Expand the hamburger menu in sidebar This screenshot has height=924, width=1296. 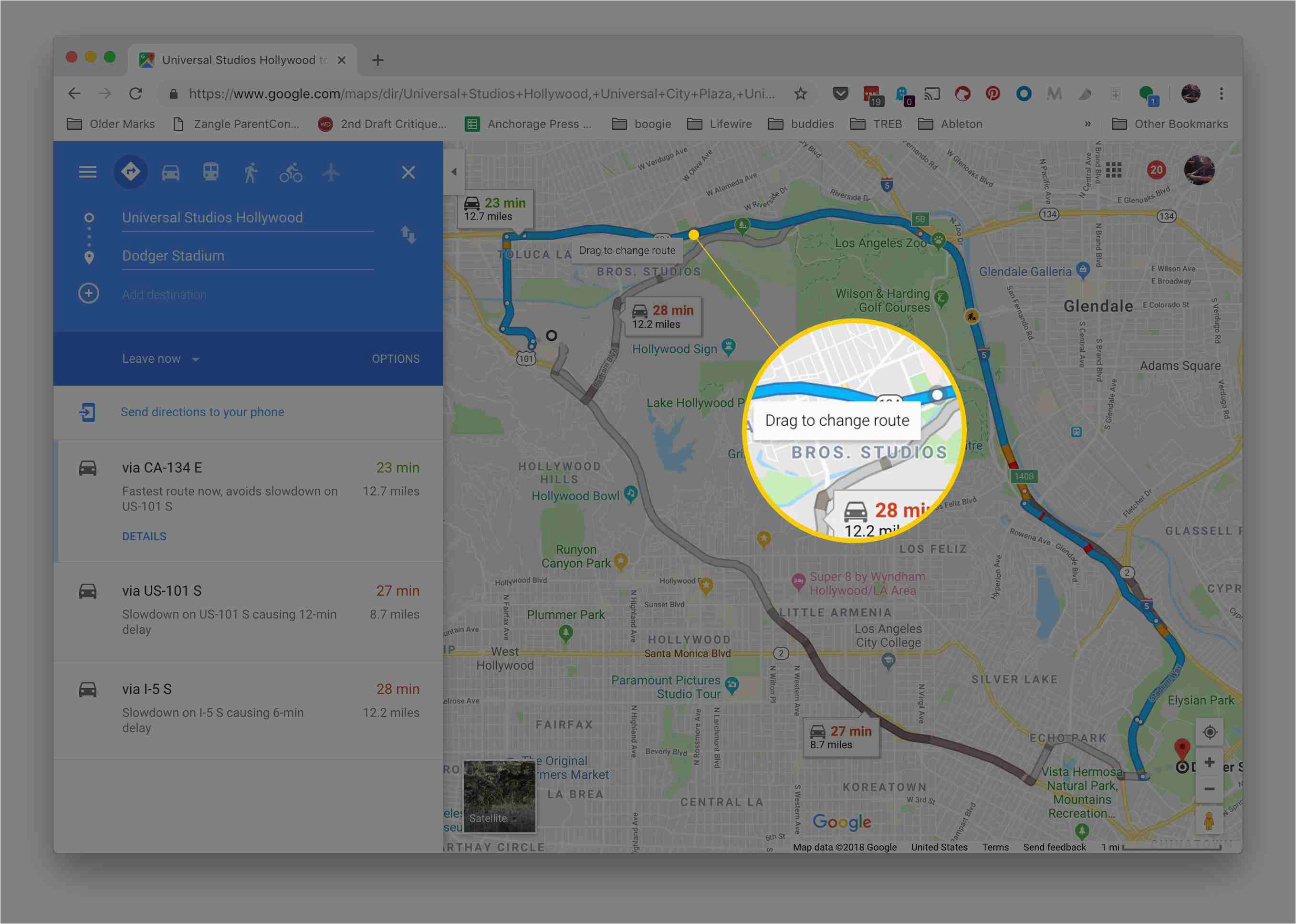point(88,172)
